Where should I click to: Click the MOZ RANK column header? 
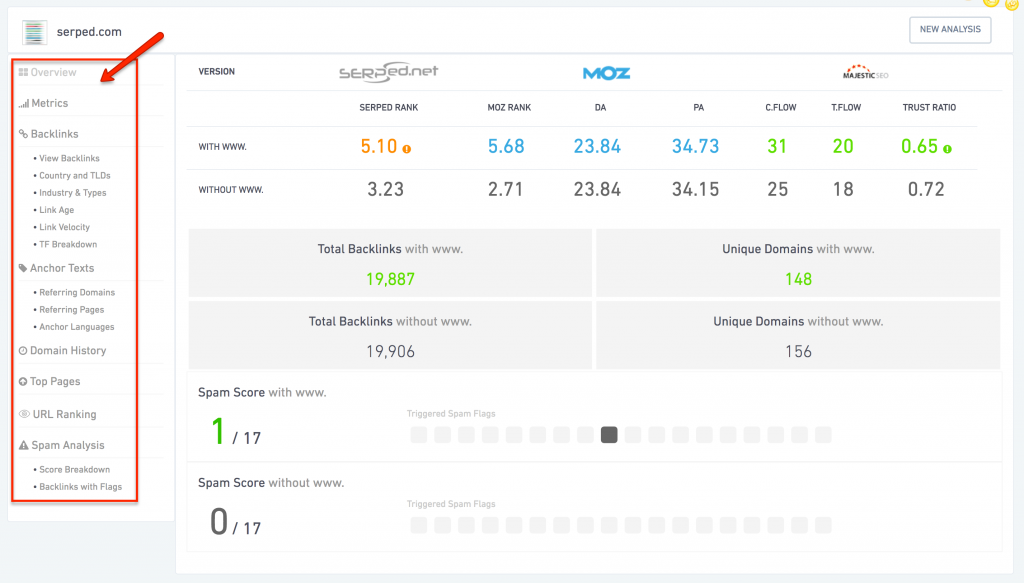pos(509,108)
